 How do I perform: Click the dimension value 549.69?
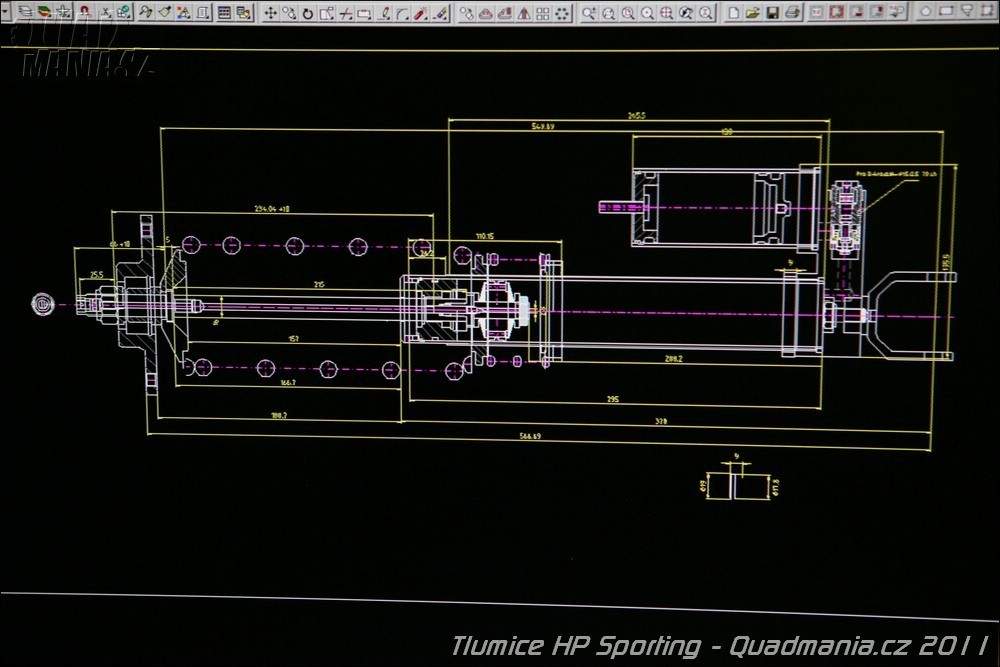543,126
